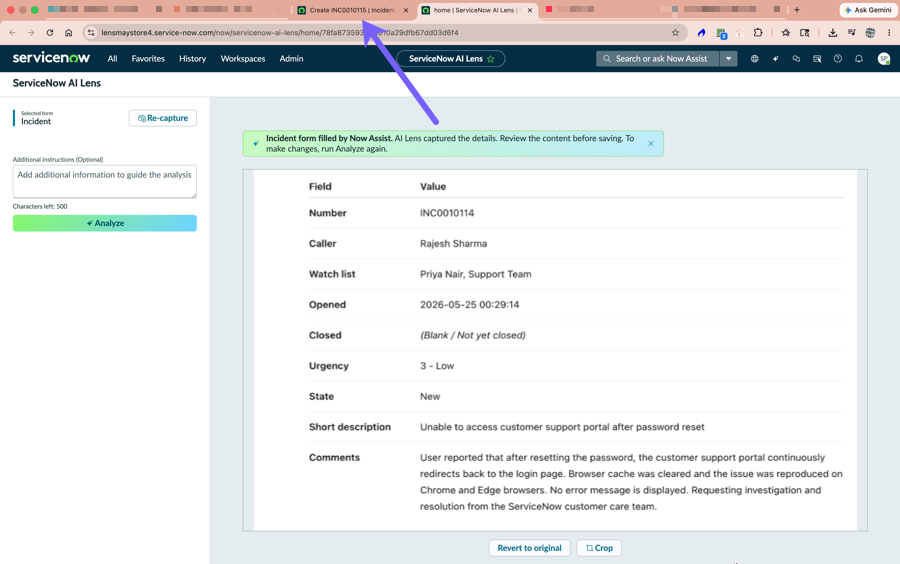900x564 pixels.
Task: Click the blue flame browser extension icon
Action: point(701,33)
